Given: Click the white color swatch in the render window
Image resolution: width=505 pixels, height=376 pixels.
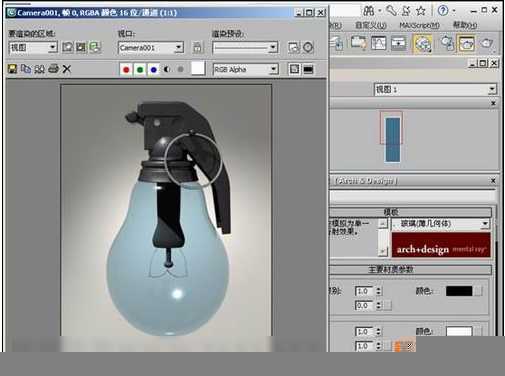Looking at the screenshot, I should pos(198,68).
